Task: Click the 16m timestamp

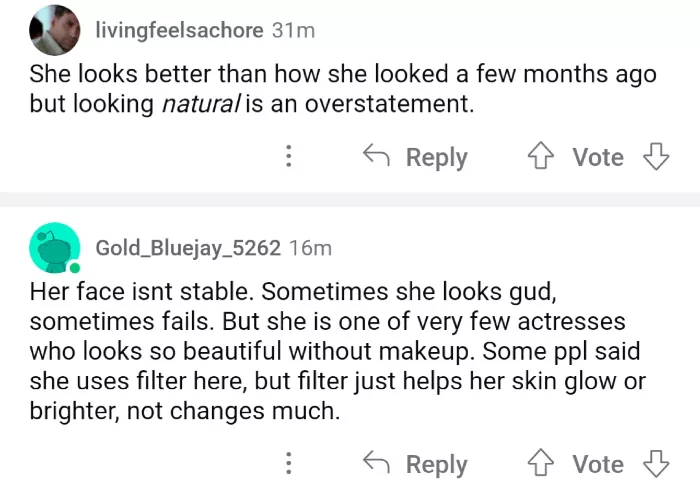Action: (310, 248)
